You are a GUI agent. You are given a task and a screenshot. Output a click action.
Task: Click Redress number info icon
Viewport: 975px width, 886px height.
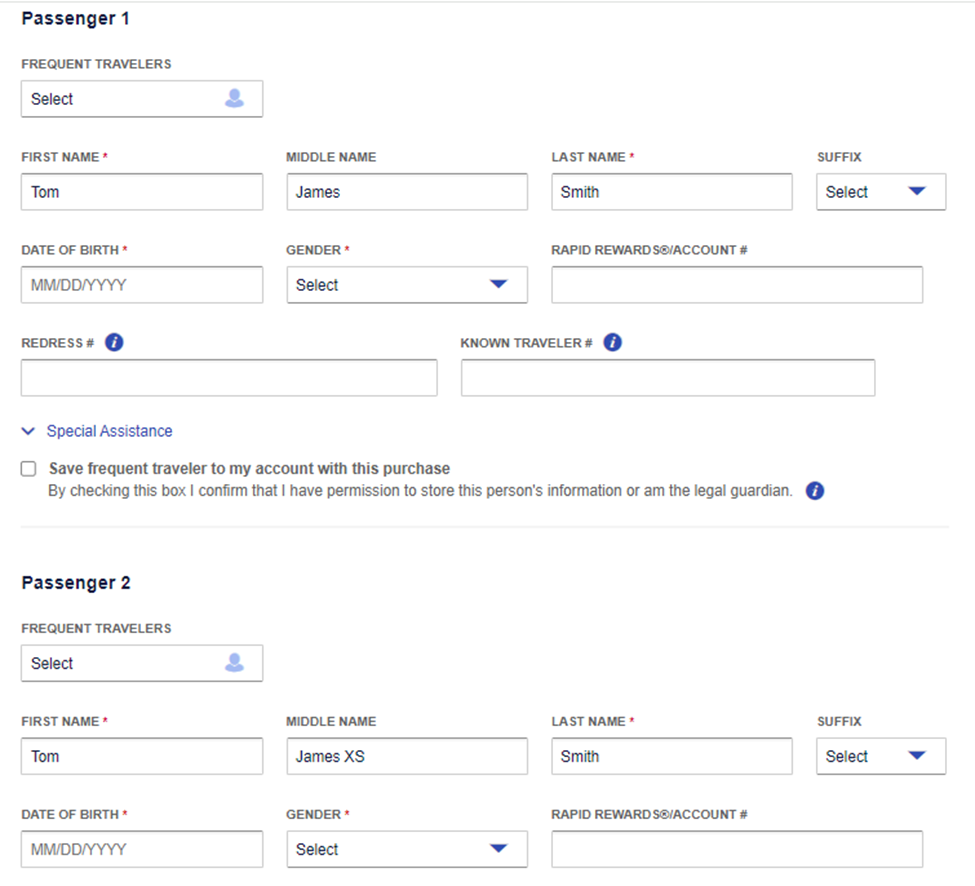click(114, 343)
